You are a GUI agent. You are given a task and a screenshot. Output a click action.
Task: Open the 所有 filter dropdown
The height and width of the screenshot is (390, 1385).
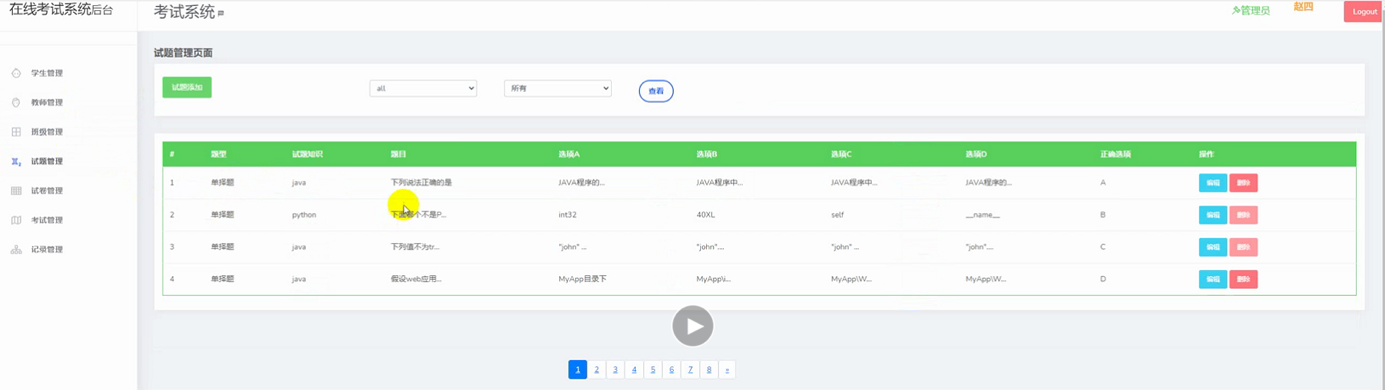point(557,88)
